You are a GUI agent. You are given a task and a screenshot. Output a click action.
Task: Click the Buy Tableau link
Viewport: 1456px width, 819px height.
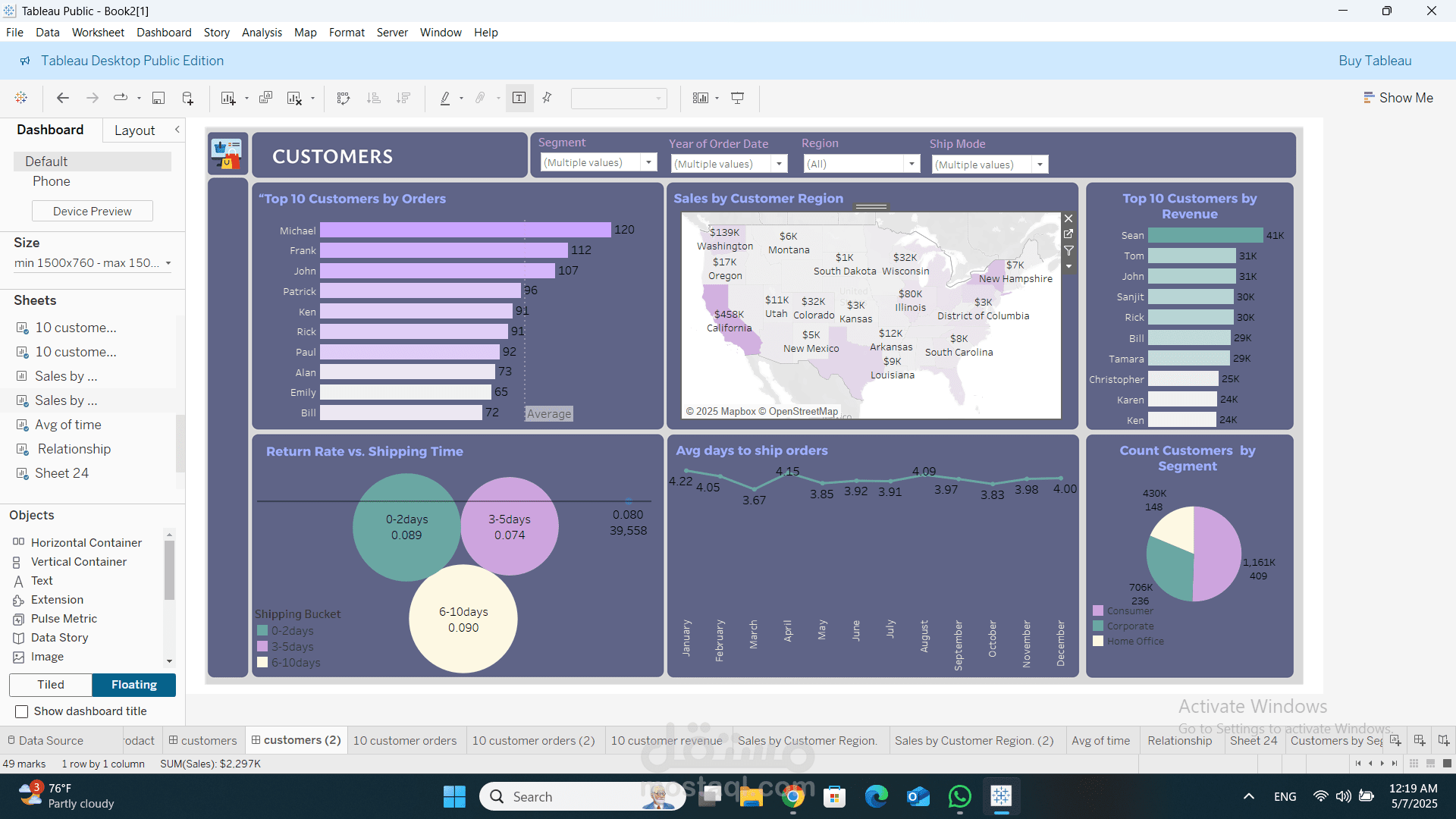1375,61
